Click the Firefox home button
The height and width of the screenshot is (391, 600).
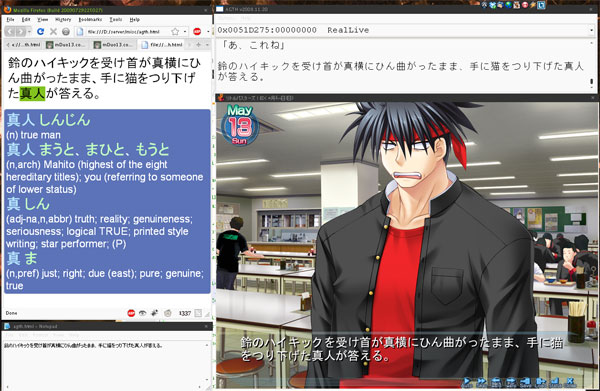(x=66, y=31)
